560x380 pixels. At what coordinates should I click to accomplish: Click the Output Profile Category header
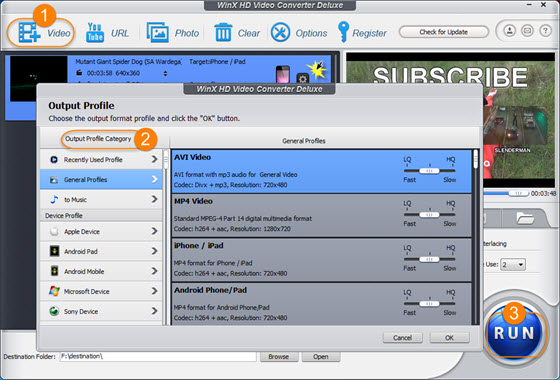[98, 139]
